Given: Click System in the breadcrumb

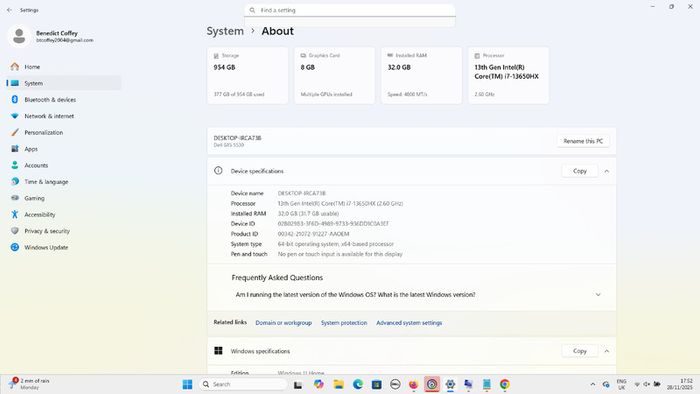Looking at the screenshot, I should (x=225, y=31).
